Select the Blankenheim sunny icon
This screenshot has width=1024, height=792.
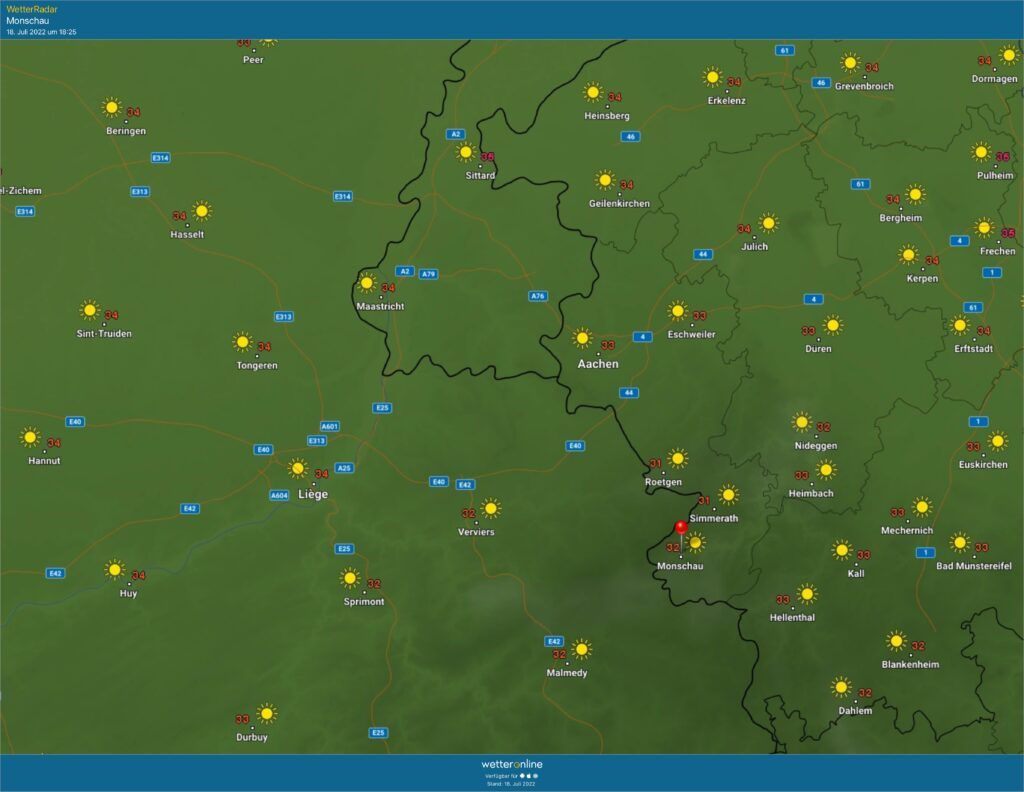(897, 641)
